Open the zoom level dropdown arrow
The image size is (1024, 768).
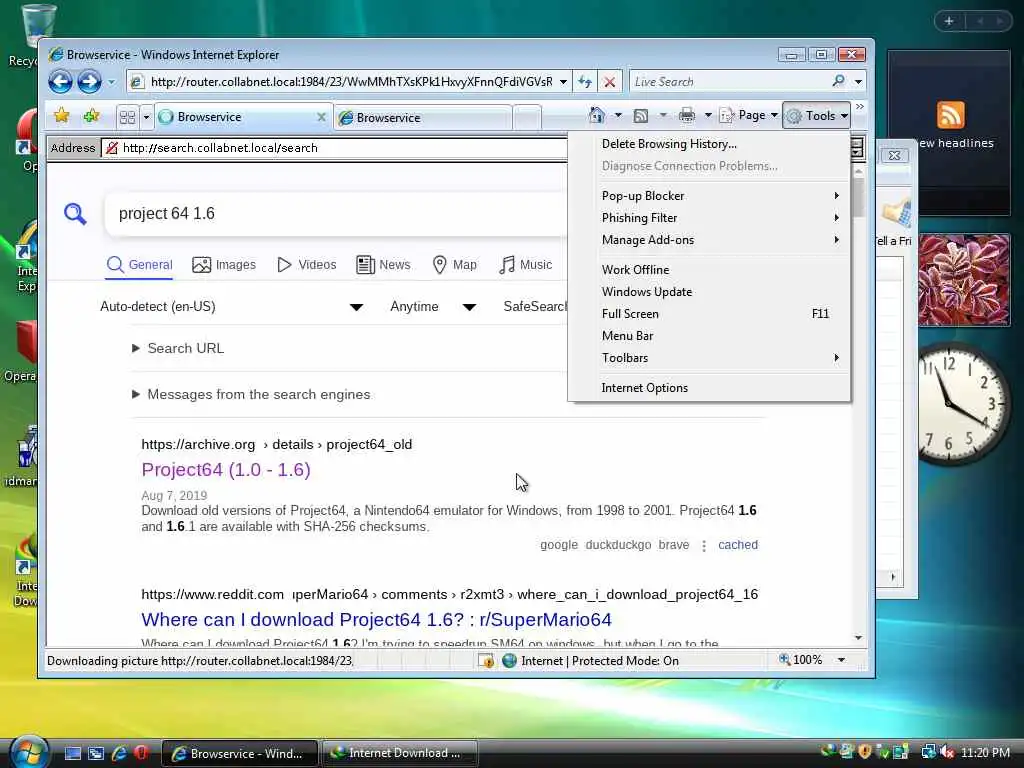click(841, 660)
